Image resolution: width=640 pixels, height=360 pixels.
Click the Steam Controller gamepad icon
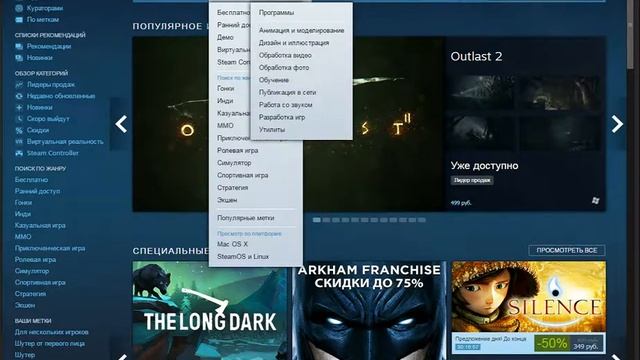(x=19, y=153)
